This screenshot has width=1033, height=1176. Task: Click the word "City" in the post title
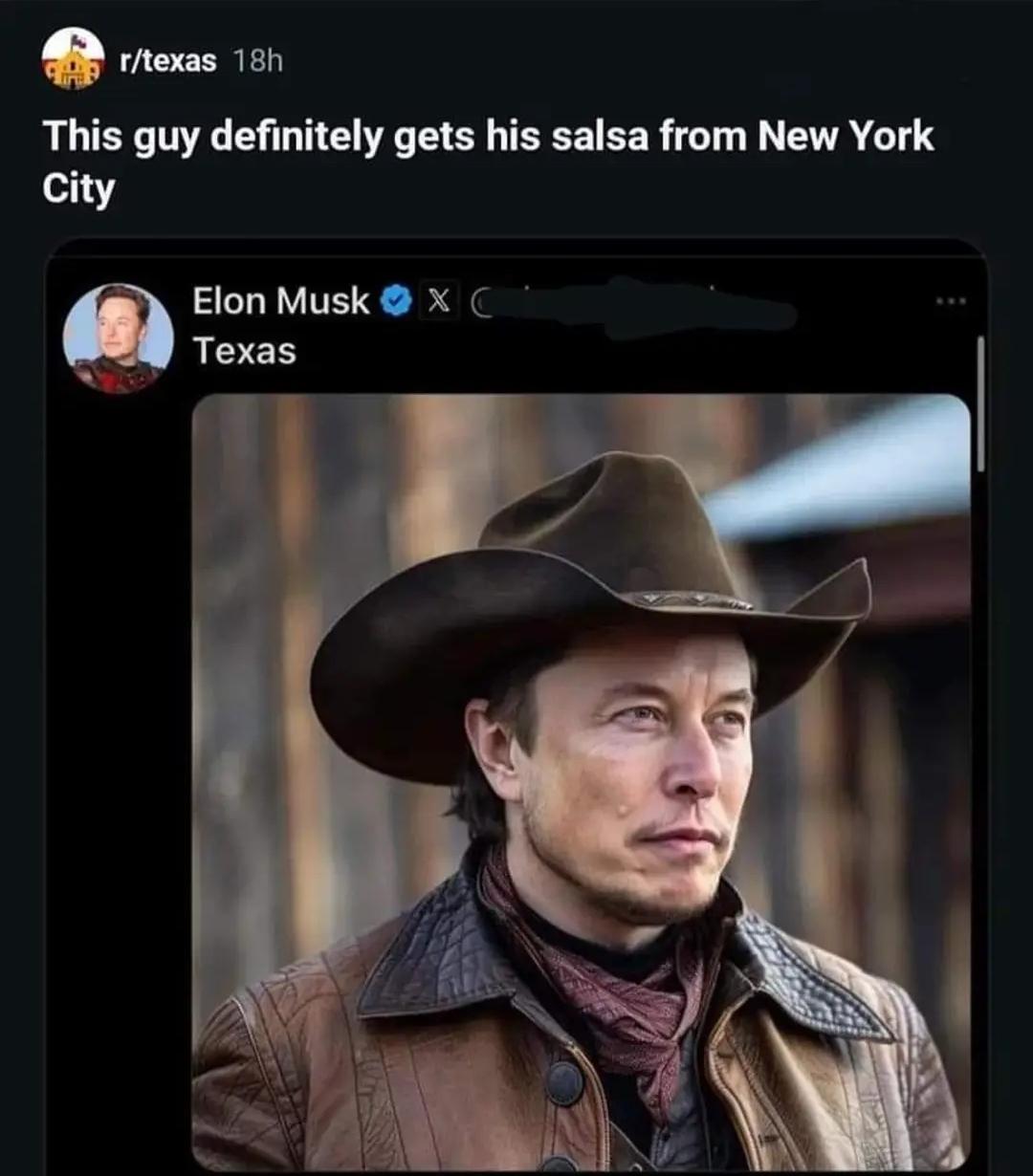click(x=78, y=188)
